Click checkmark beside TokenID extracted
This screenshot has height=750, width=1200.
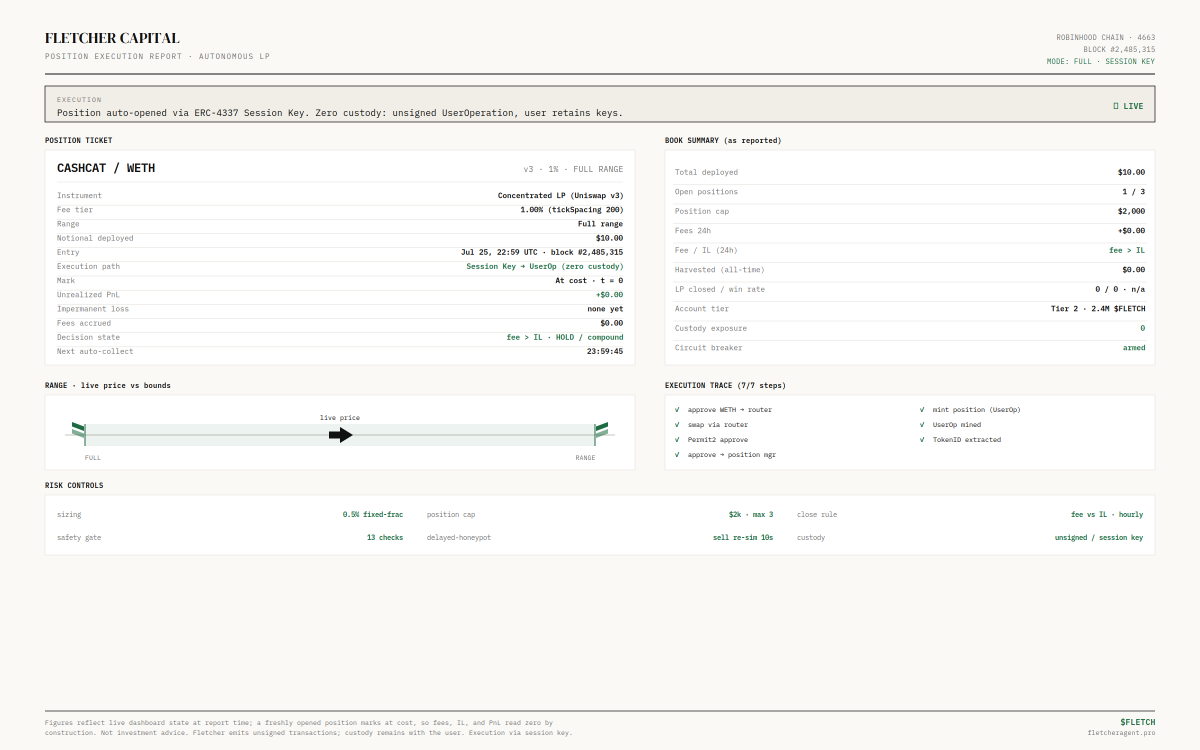(x=922, y=440)
